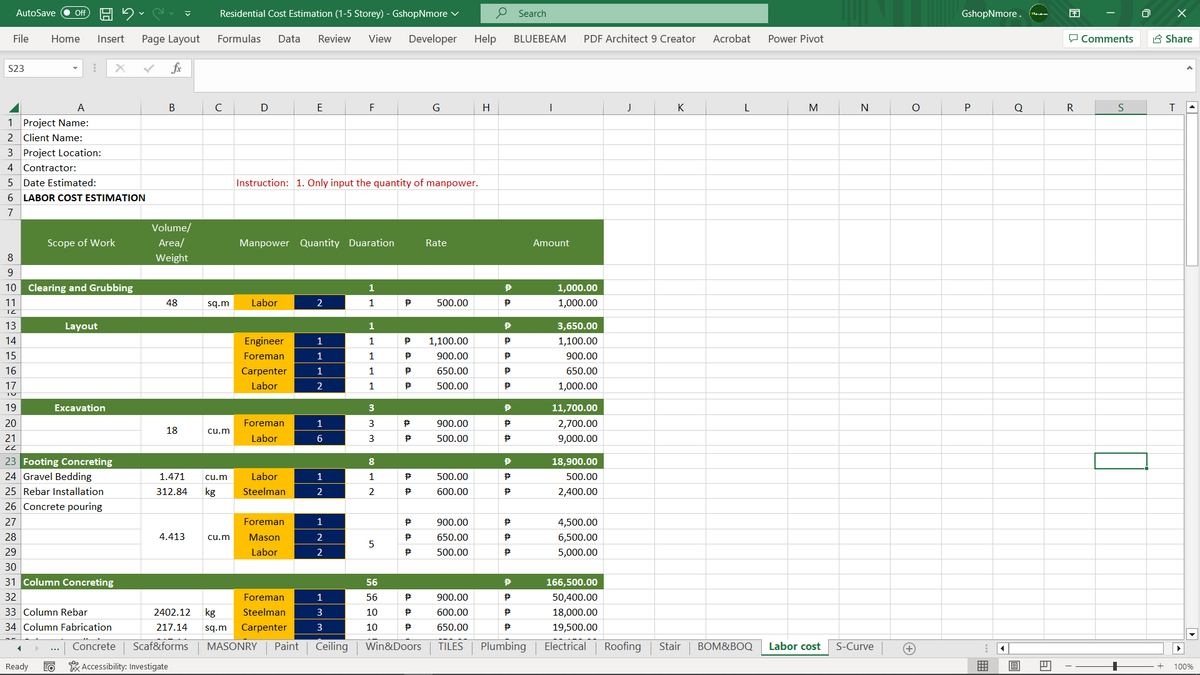
Task: Click the Comments button
Action: (x=1101, y=39)
